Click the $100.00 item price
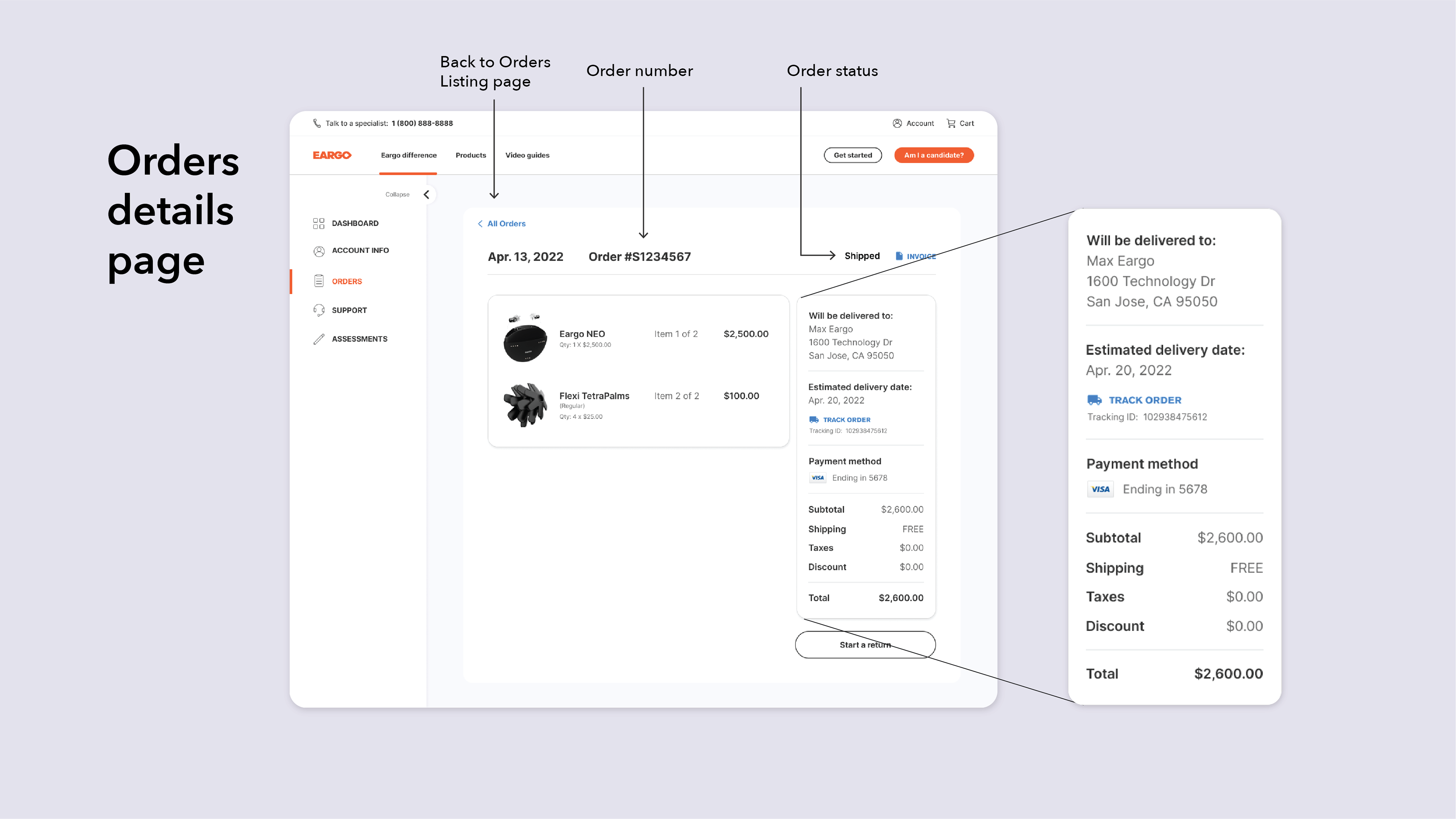1456x819 pixels. pyautogui.click(x=742, y=395)
